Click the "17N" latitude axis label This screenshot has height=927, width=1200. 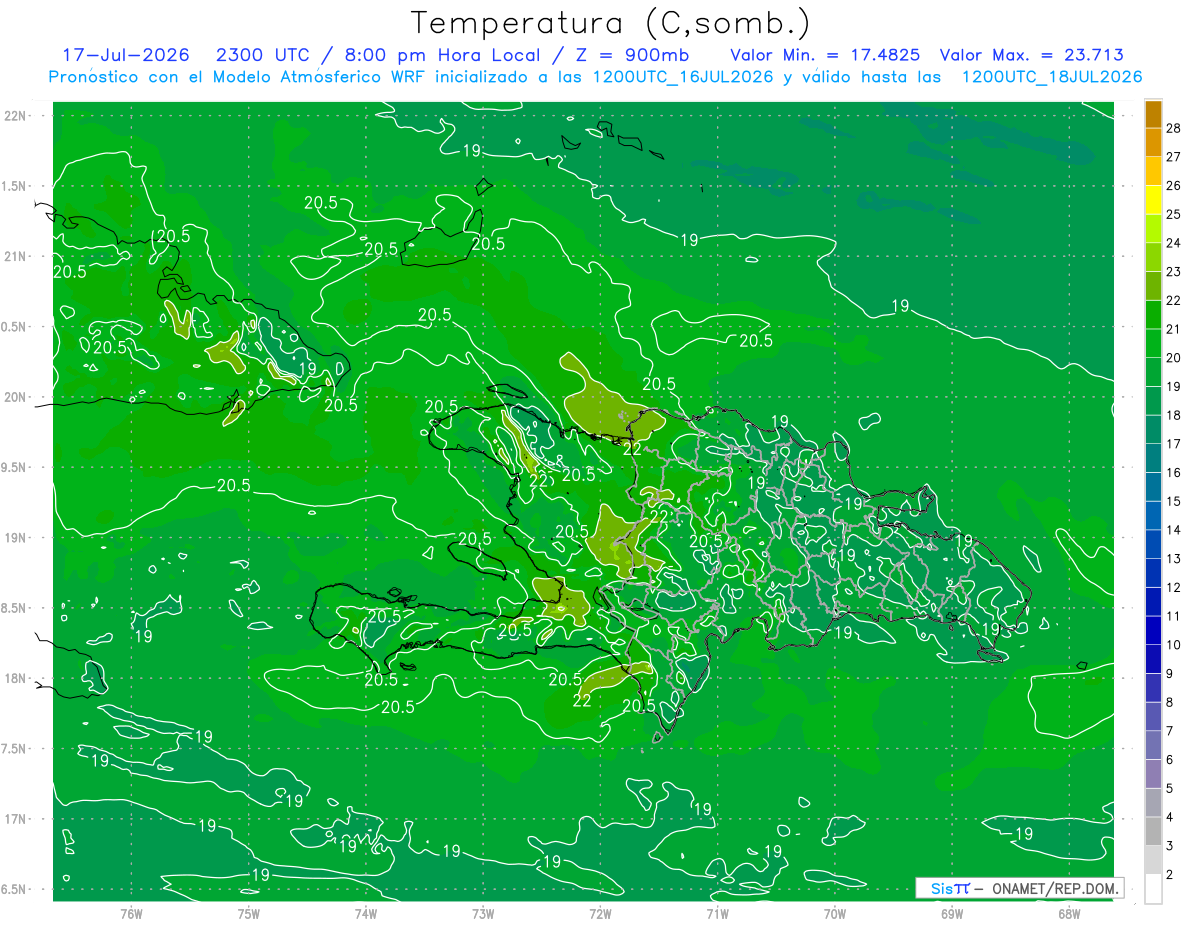point(17,819)
